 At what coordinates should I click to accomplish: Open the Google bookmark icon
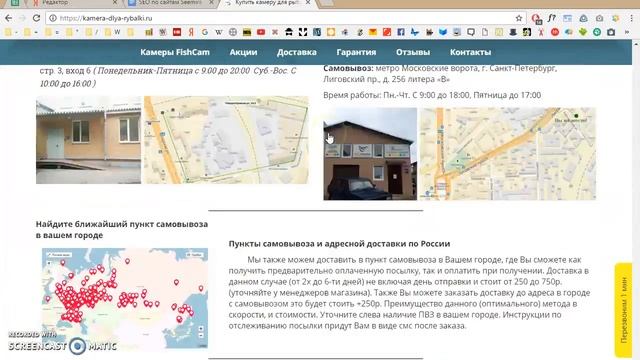[205, 32]
